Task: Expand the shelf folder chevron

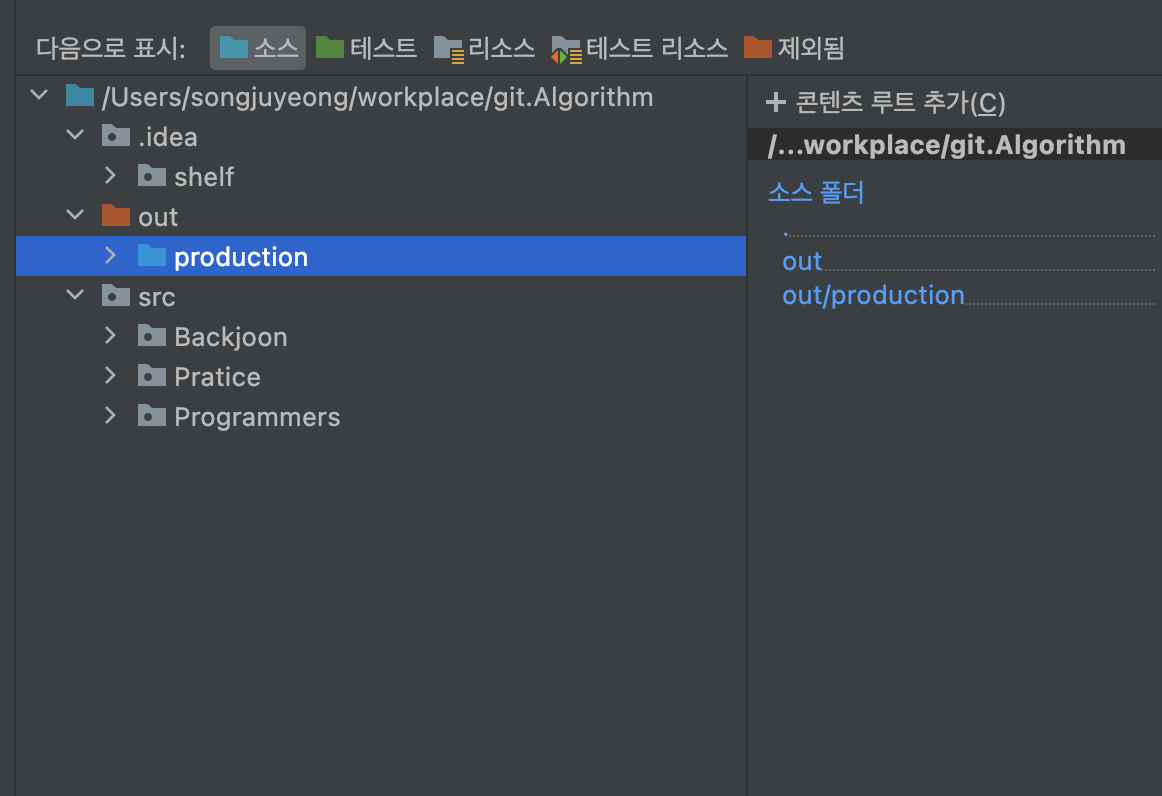Action: [x=110, y=175]
